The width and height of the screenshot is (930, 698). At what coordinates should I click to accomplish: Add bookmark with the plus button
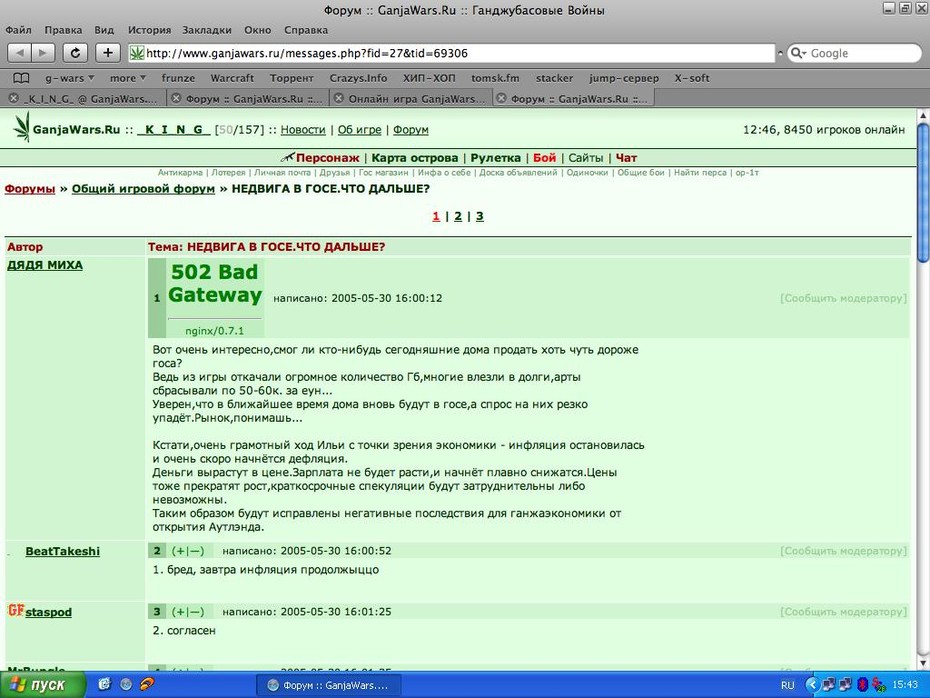coord(107,53)
